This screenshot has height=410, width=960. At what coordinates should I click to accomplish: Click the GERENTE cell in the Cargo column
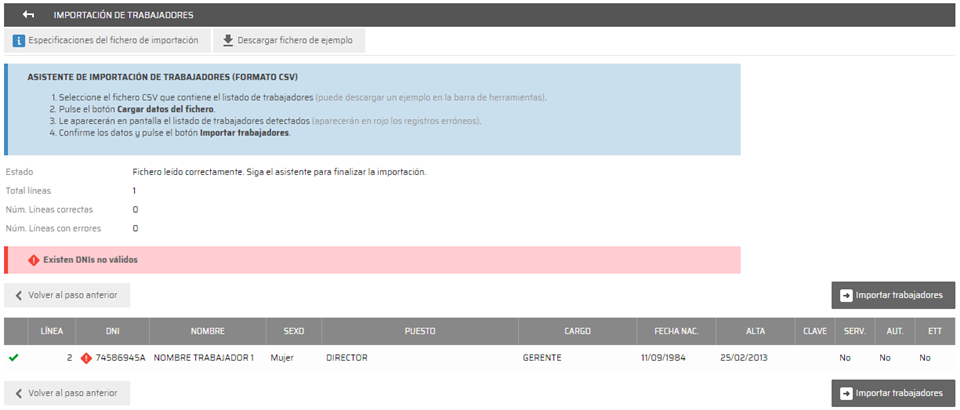pos(542,357)
